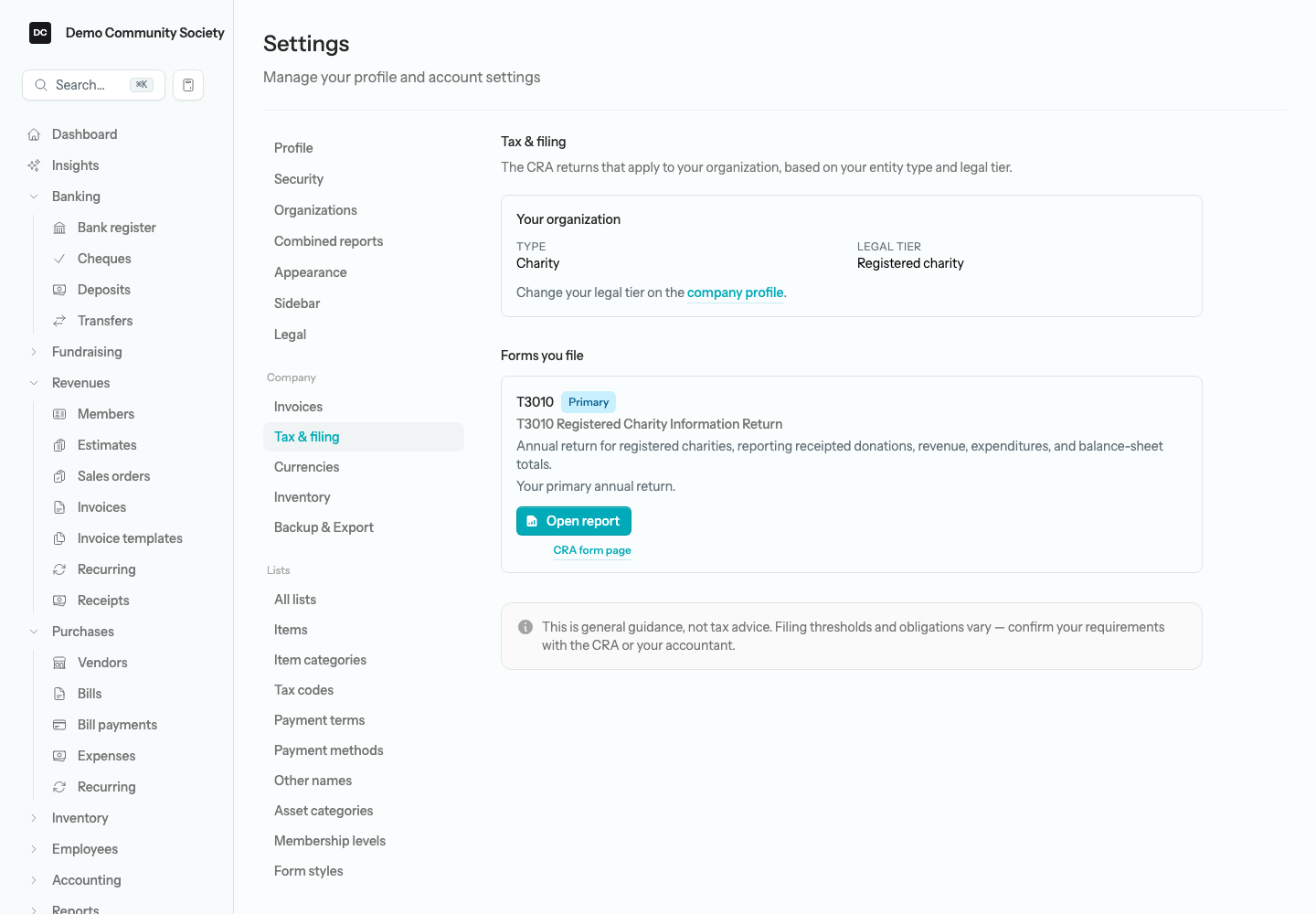Open Membership levels settings

[364, 841]
